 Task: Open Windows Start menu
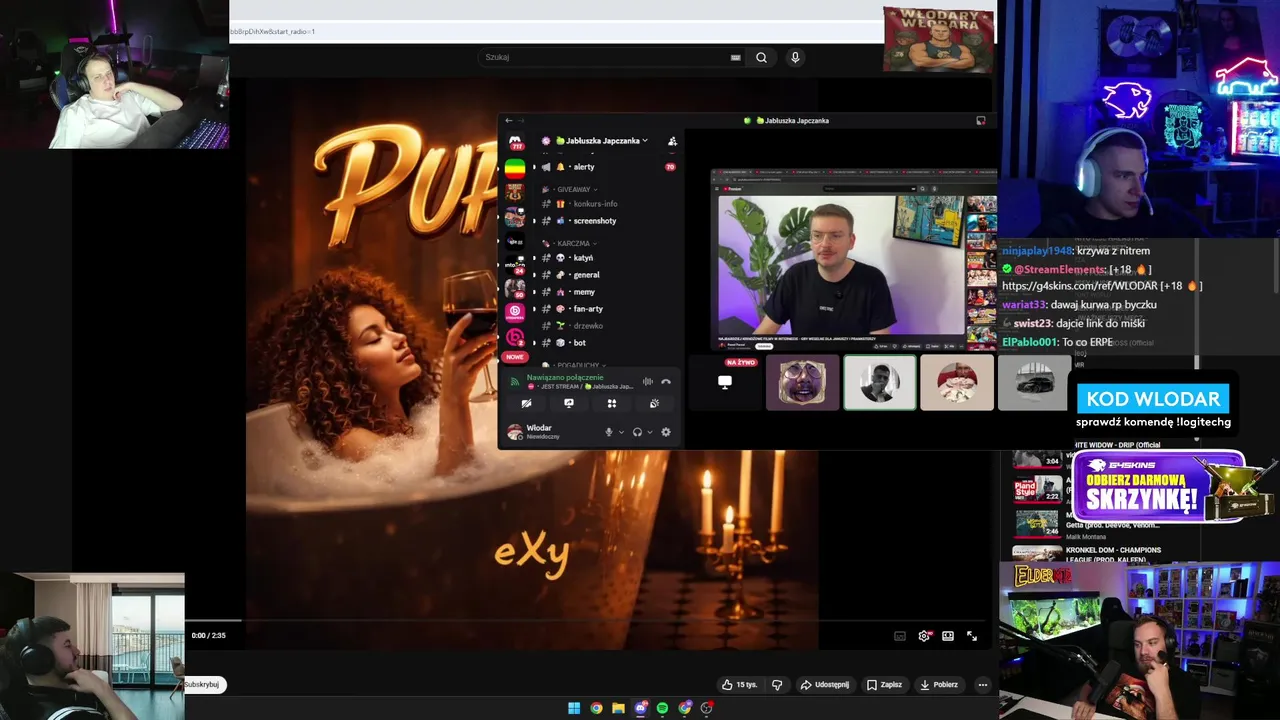574,708
